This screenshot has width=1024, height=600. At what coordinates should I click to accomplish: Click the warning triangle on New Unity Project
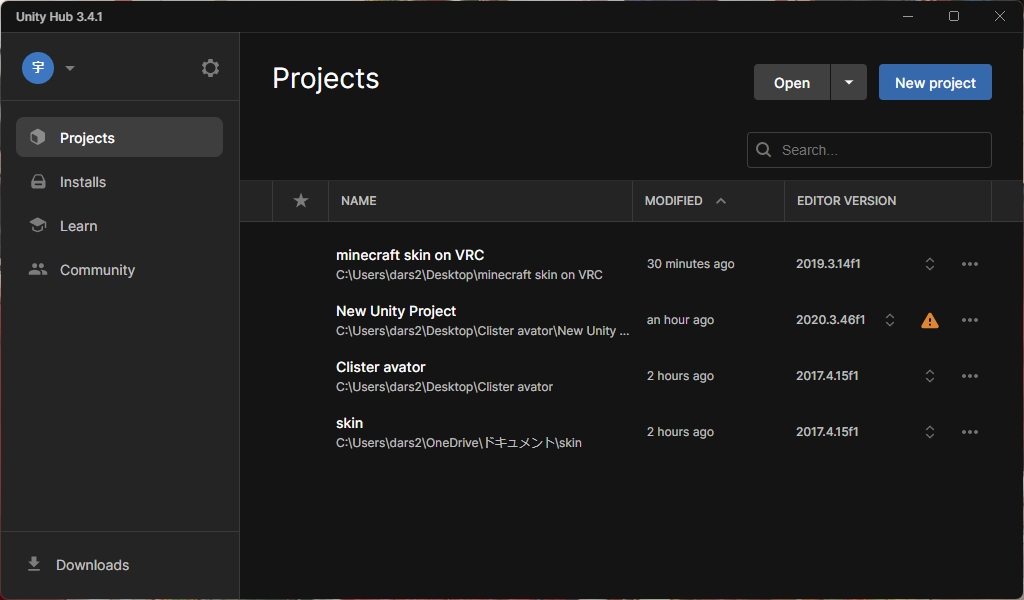pyautogui.click(x=930, y=321)
